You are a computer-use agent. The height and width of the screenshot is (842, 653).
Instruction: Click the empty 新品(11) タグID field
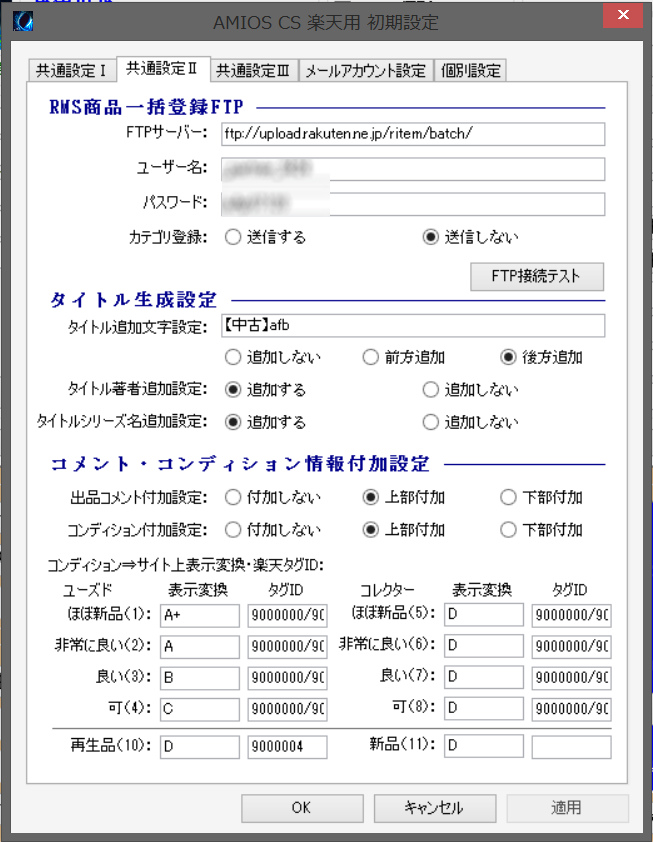coord(571,746)
